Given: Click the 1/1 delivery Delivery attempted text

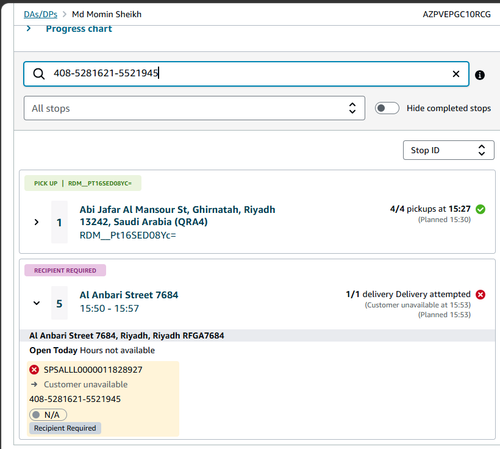Looking at the screenshot, I should point(408,294).
